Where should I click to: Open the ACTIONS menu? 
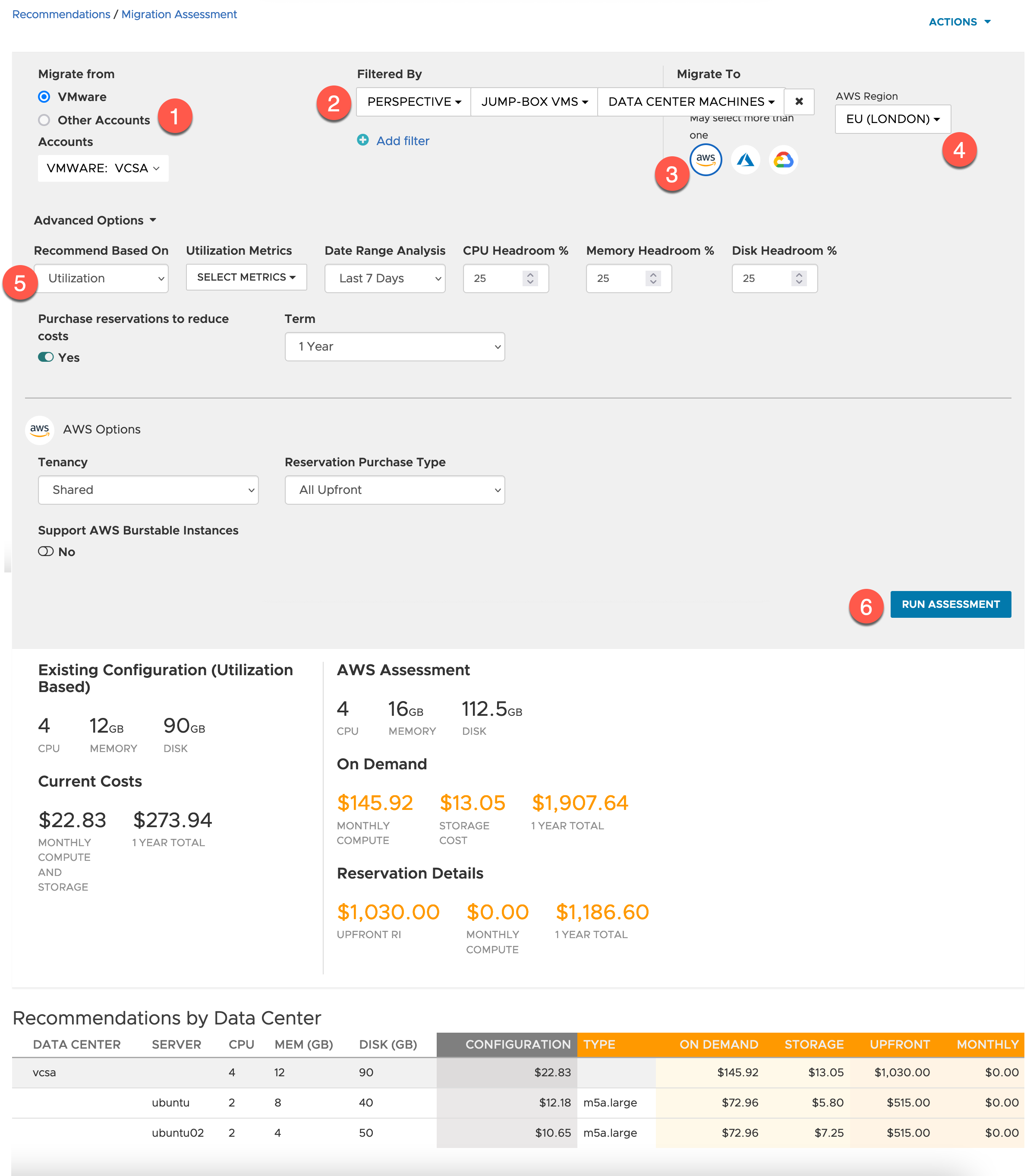[959, 22]
